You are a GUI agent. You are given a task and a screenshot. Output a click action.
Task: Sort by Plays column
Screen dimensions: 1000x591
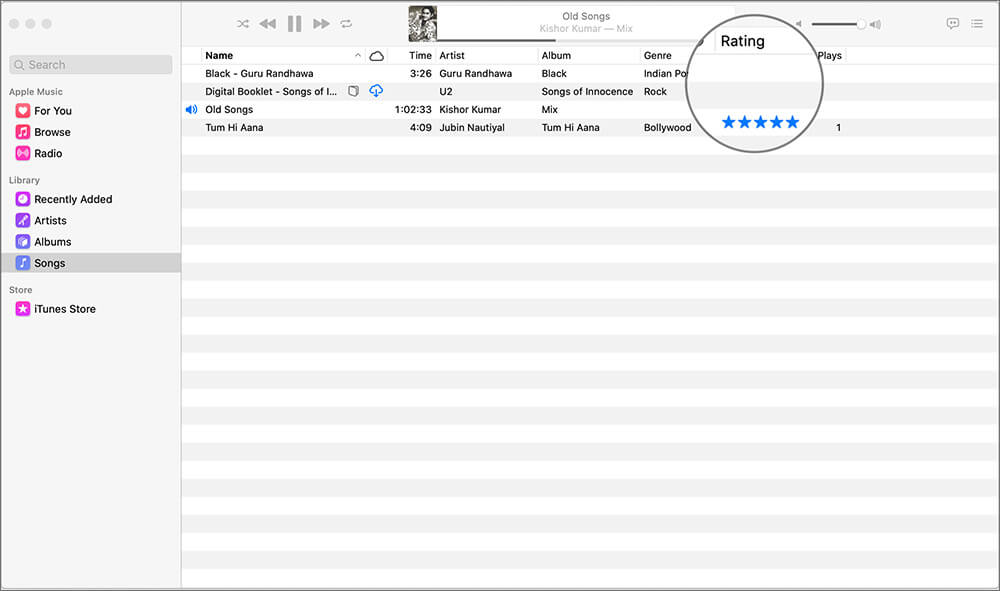pos(829,55)
